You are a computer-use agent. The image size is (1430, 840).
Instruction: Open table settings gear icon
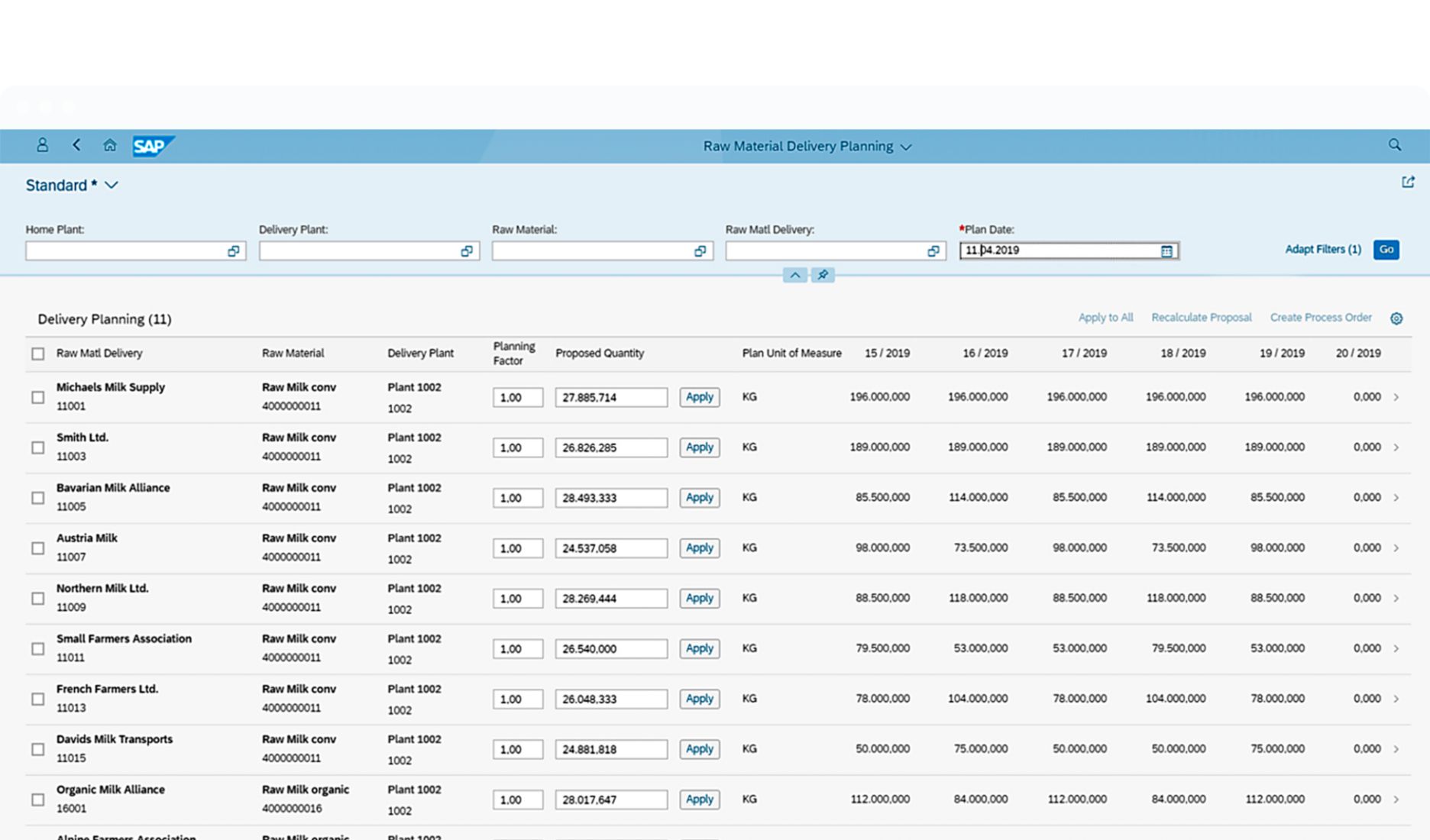click(1396, 318)
